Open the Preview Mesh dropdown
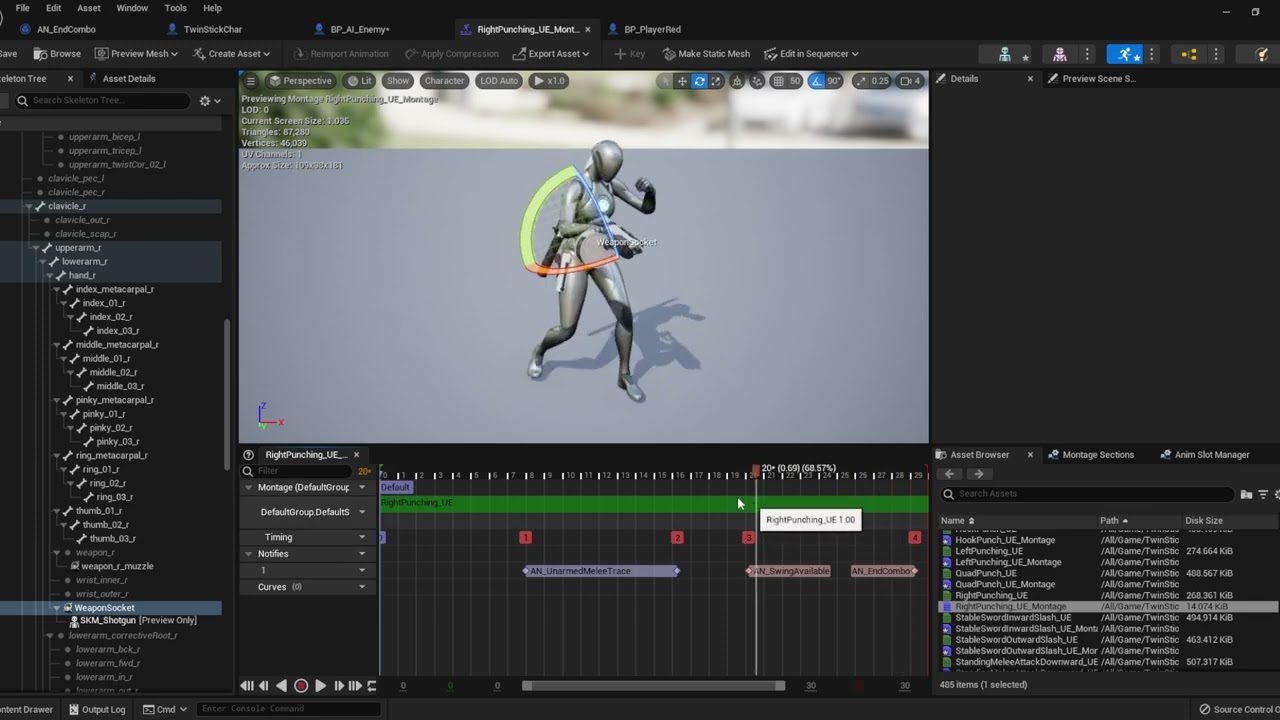The image size is (1280, 720). tap(137, 54)
